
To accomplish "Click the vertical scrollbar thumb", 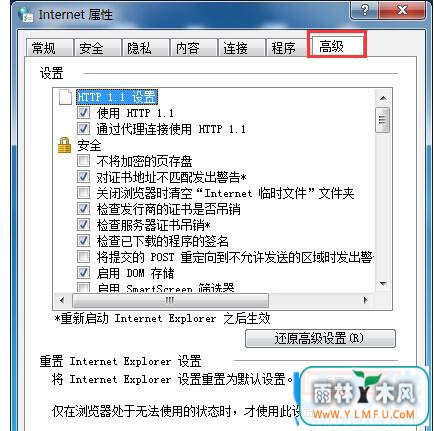I will [383, 120].
